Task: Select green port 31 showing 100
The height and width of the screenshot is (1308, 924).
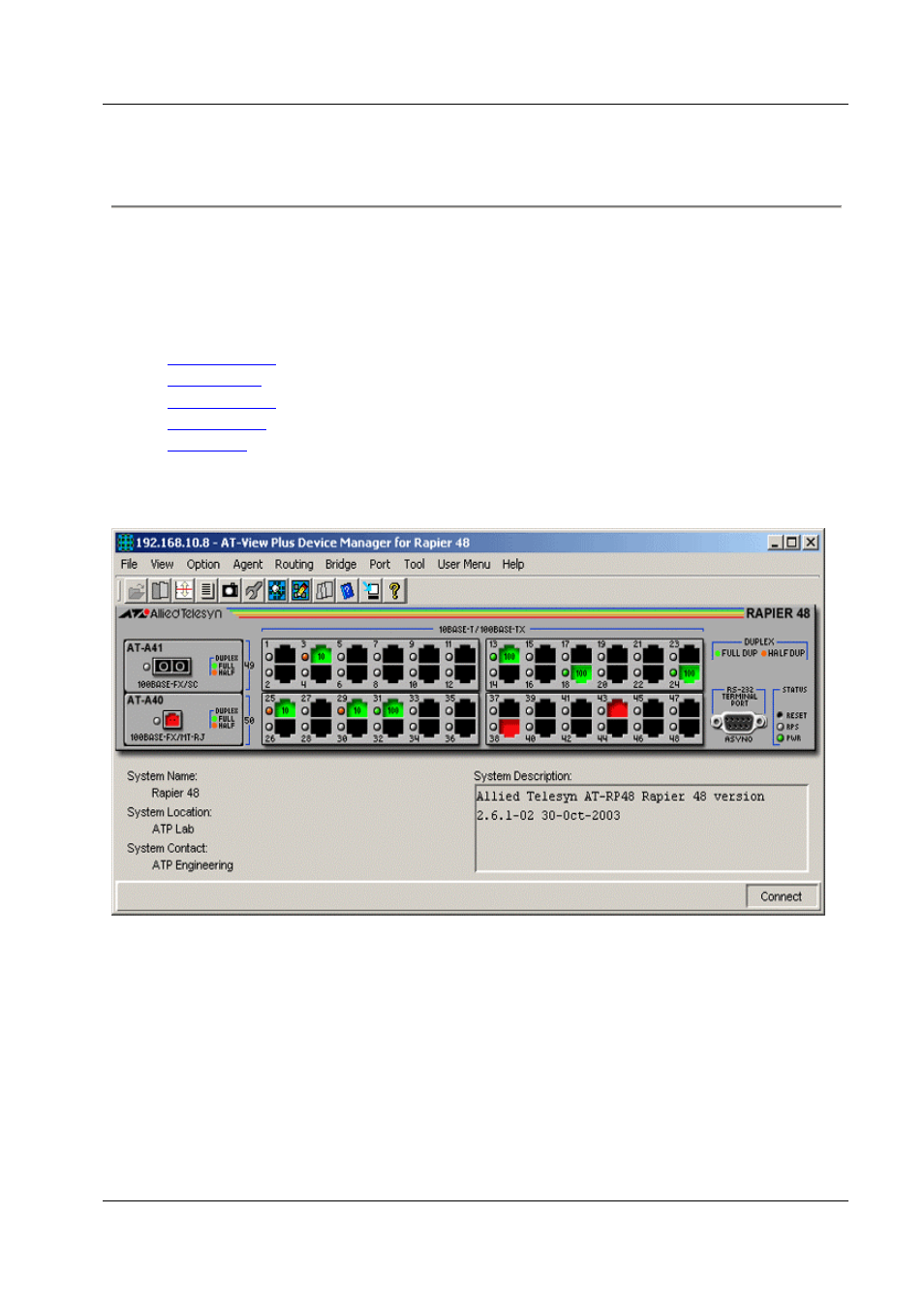Action: (x=393, y=710)
